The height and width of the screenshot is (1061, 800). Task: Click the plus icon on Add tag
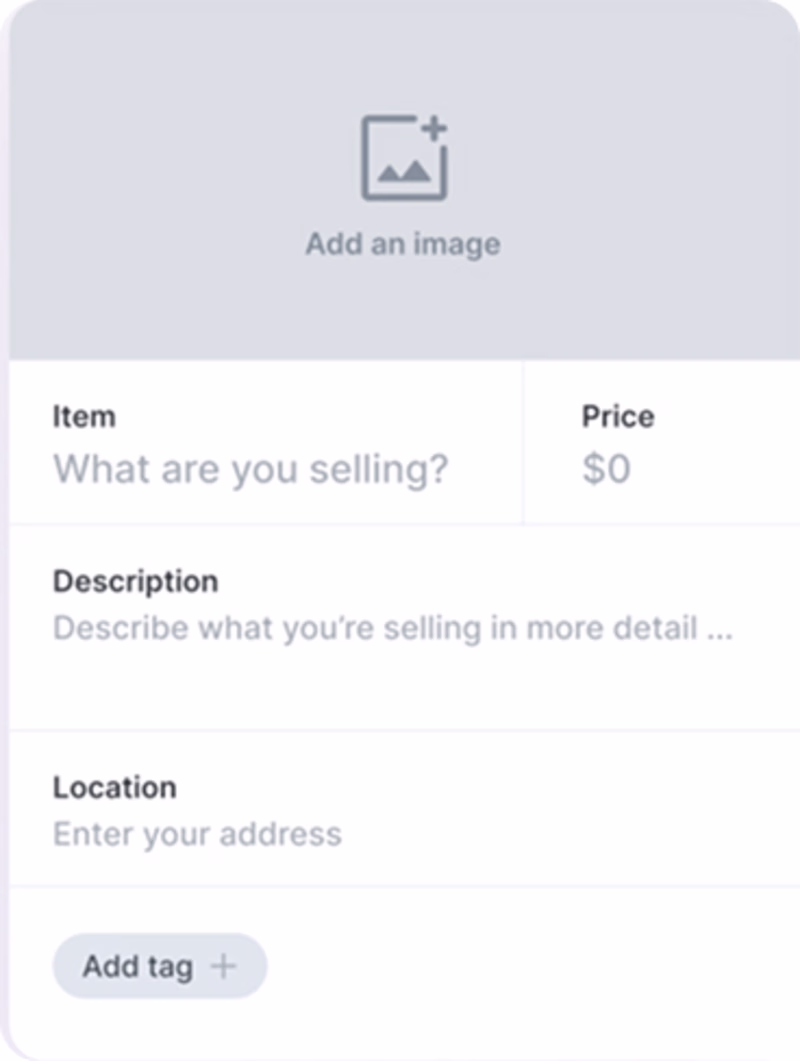tap(223, 966)
